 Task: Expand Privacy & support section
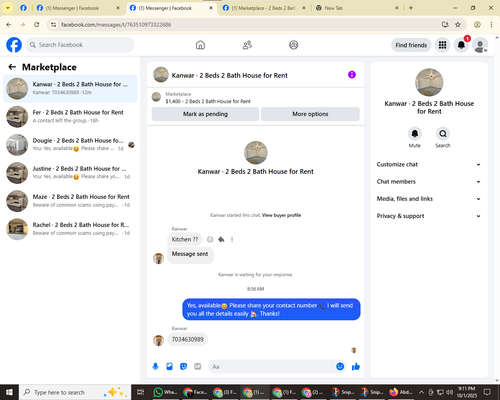(429, 216)
